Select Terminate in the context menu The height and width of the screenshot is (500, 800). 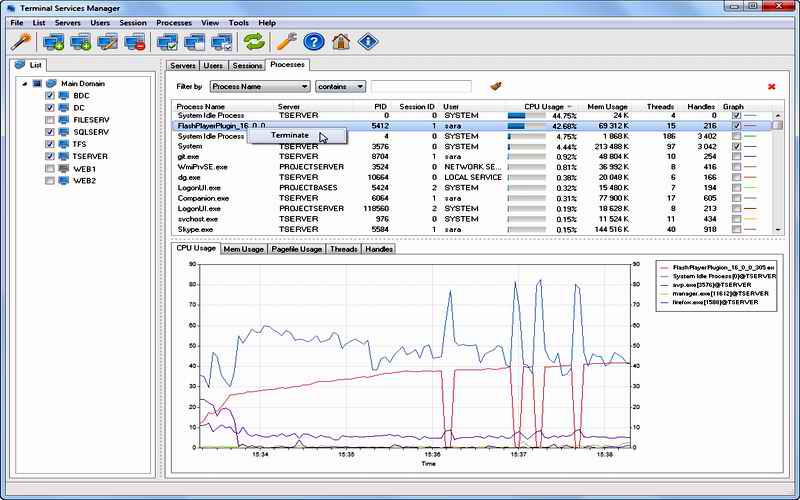pyautogui.click(x=290, y=135)
